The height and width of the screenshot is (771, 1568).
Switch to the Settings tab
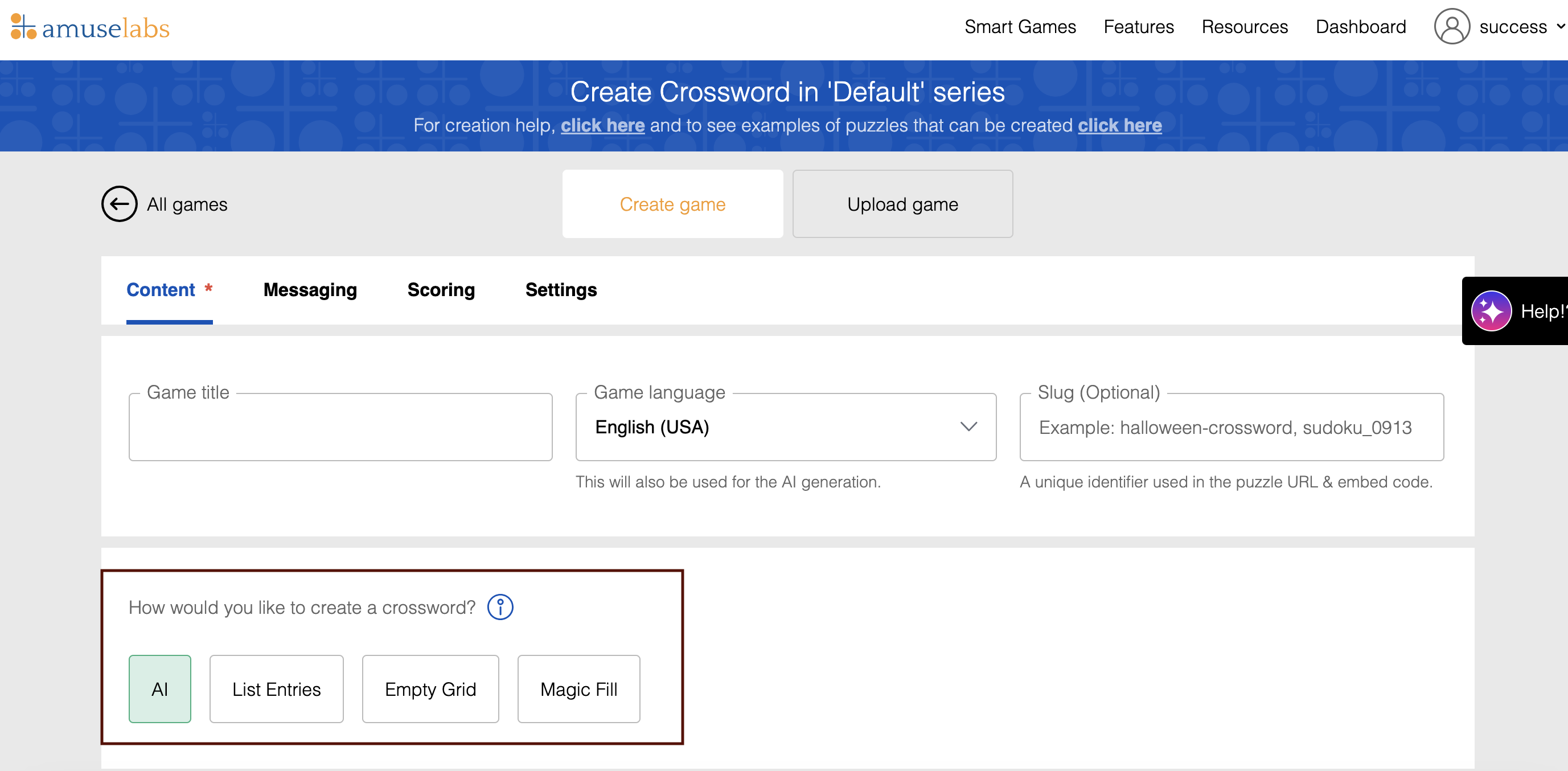coord(561,290)
